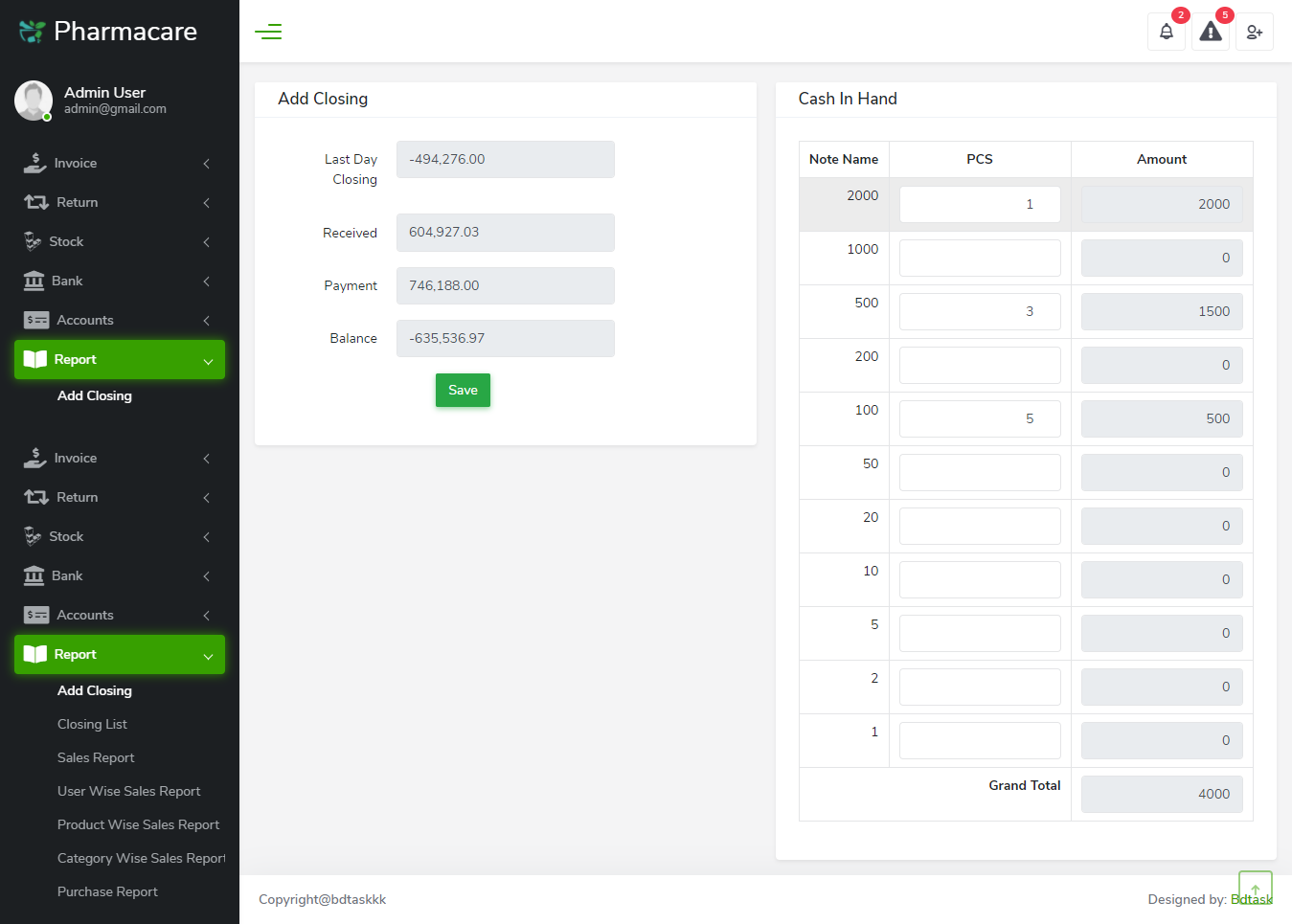Focus the PCS input for 50 notes

979,473
